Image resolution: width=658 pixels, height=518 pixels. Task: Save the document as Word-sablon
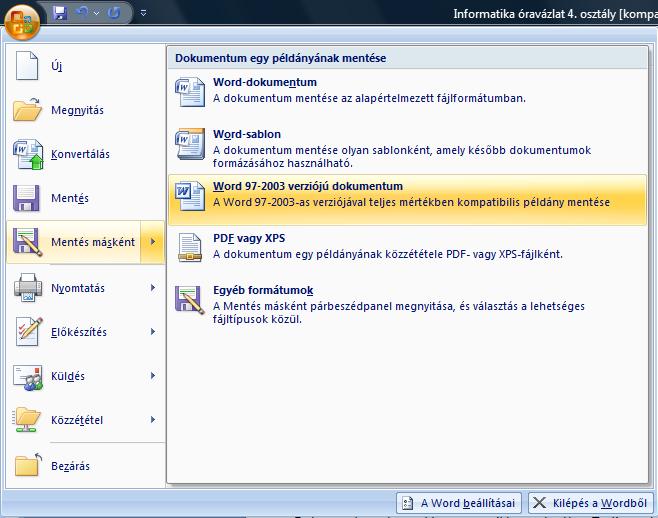click(407, 148)
